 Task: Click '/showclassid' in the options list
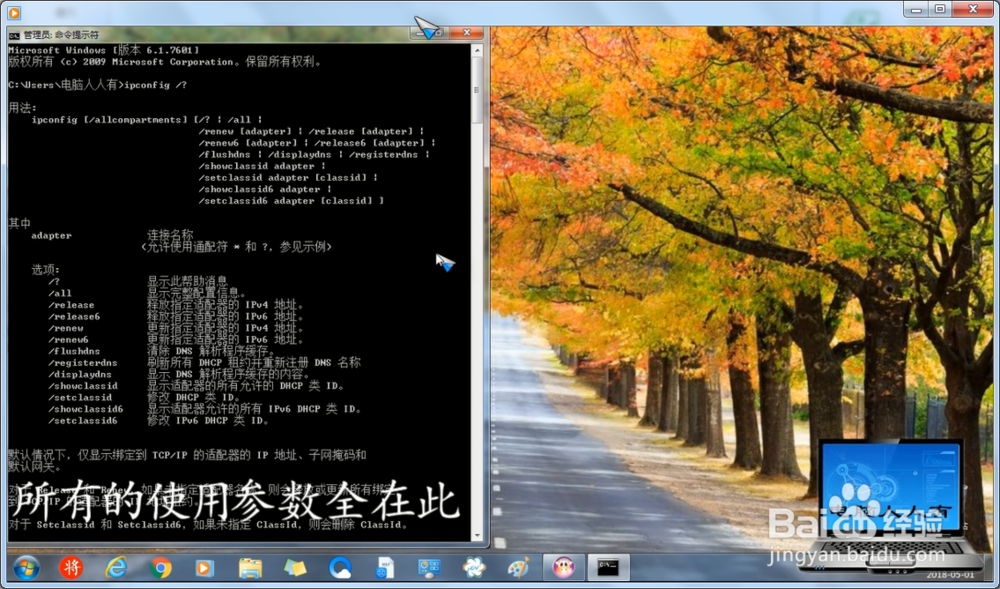(x=83, y=386)
